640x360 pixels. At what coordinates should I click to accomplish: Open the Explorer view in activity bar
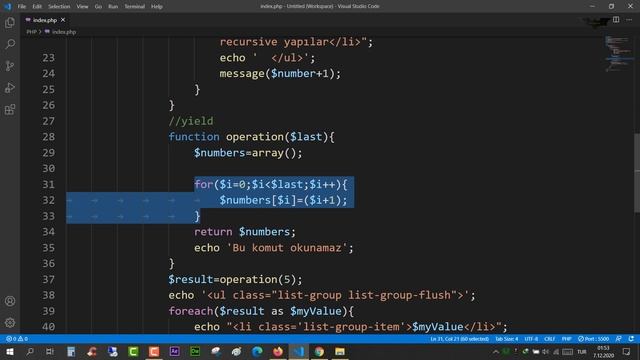point(10,22)
